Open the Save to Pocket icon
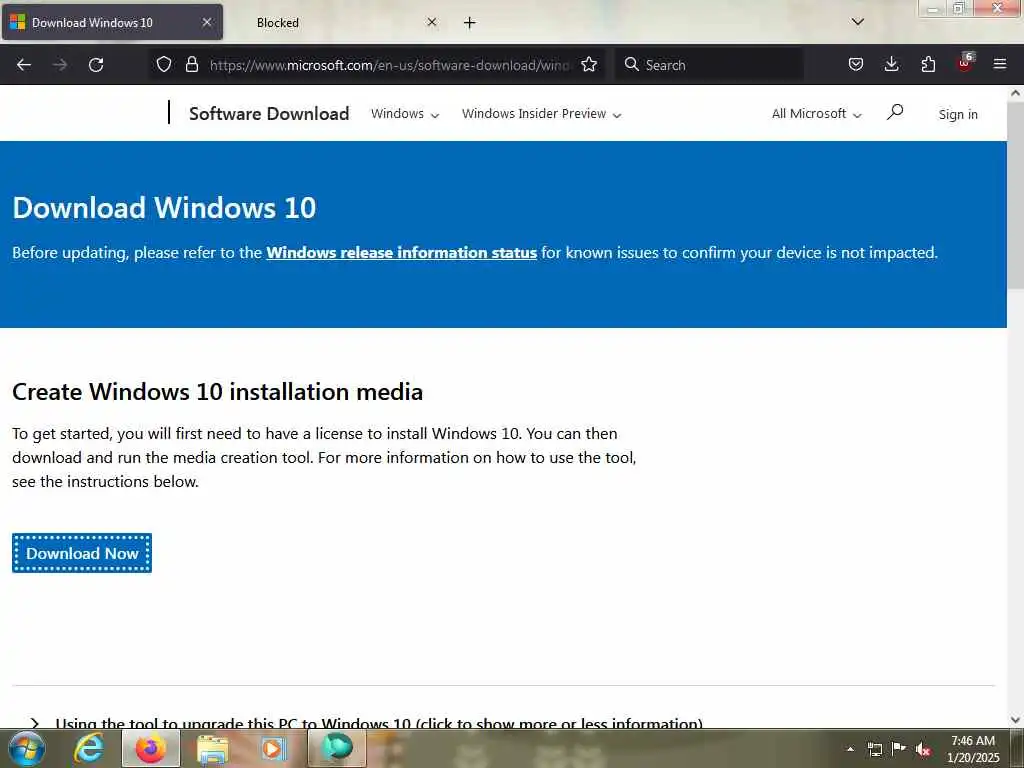The height and width of the screenshot is (768, 1024). [856, 64]
